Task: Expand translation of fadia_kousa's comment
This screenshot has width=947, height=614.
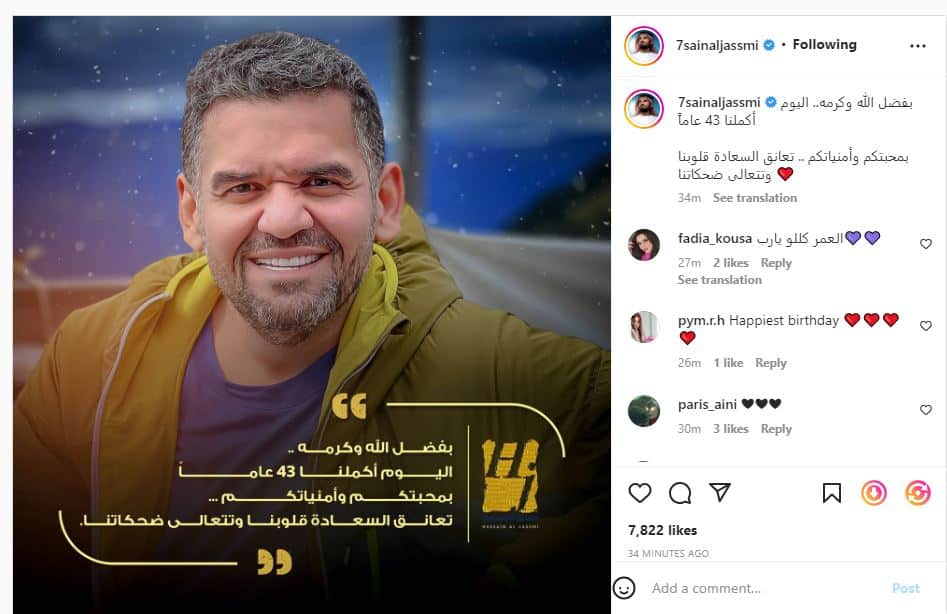Action: pos(719,280)
